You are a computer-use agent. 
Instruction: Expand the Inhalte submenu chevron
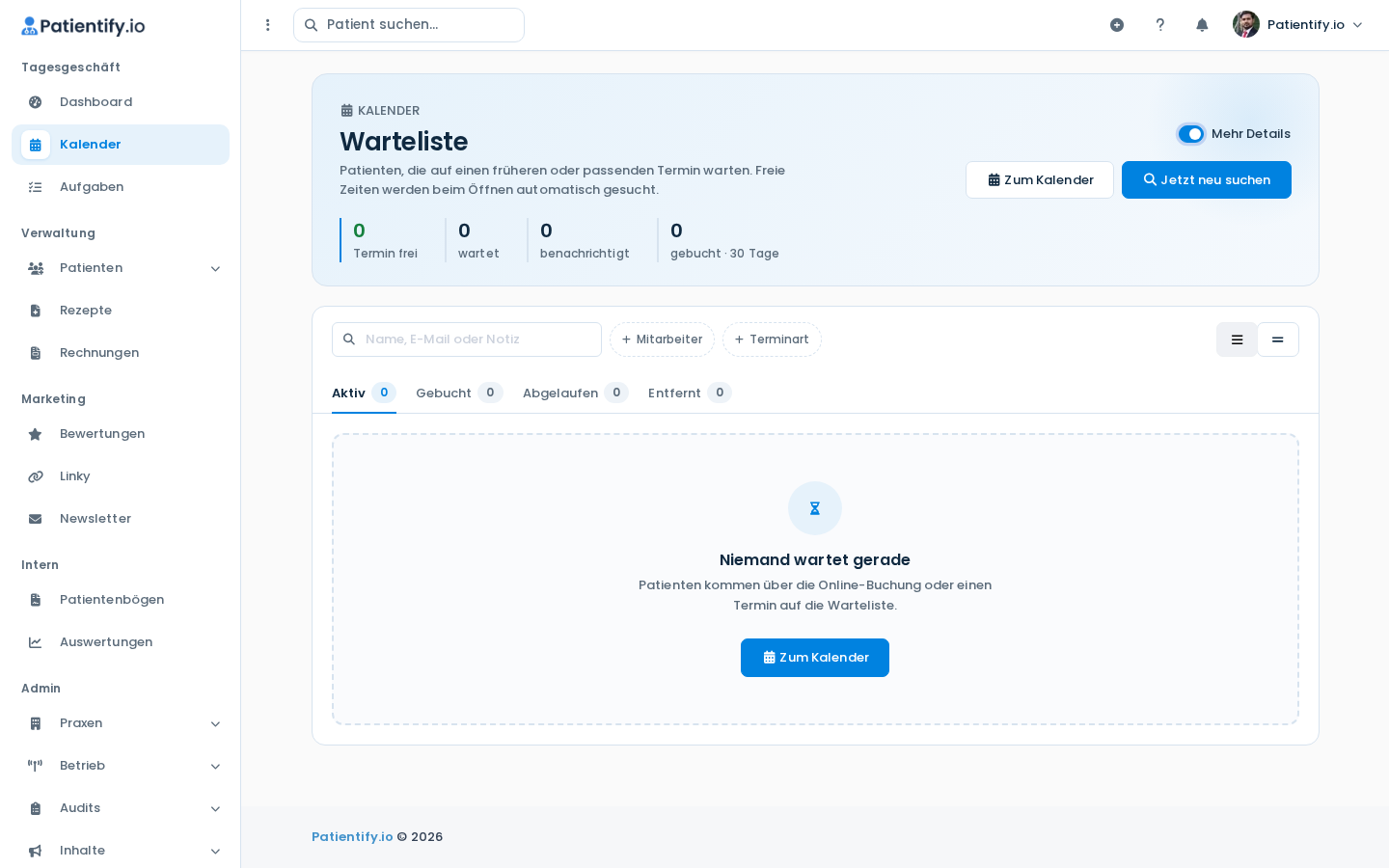click(215, 852)
